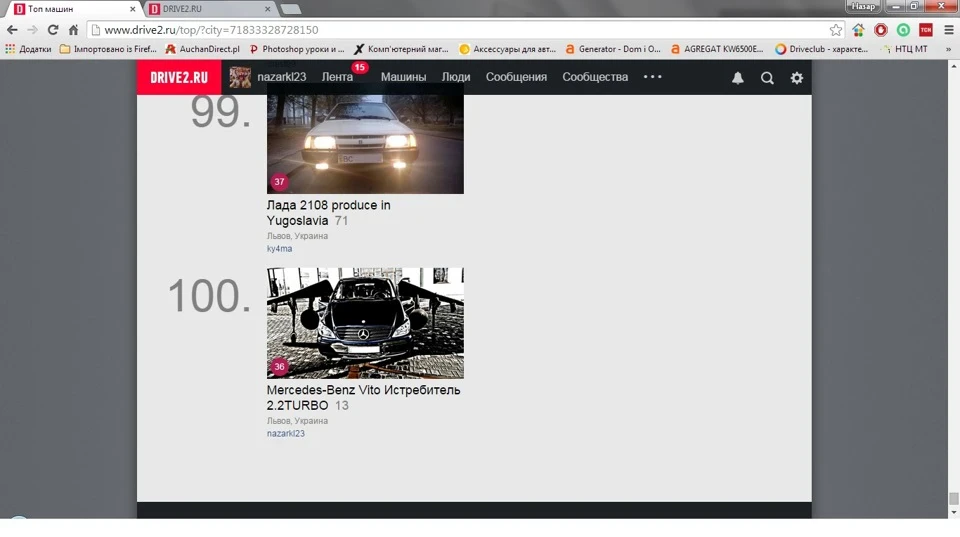
Task: Open the Лада 2108 car photo
Action: pos(365,144)
